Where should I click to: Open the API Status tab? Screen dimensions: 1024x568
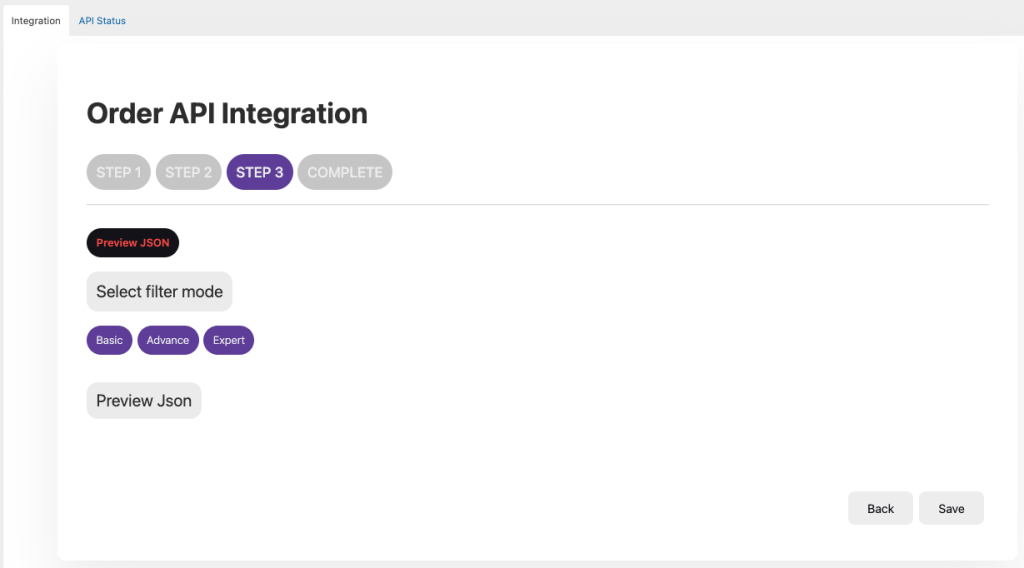pyautogui.click(x=102, y=20)
